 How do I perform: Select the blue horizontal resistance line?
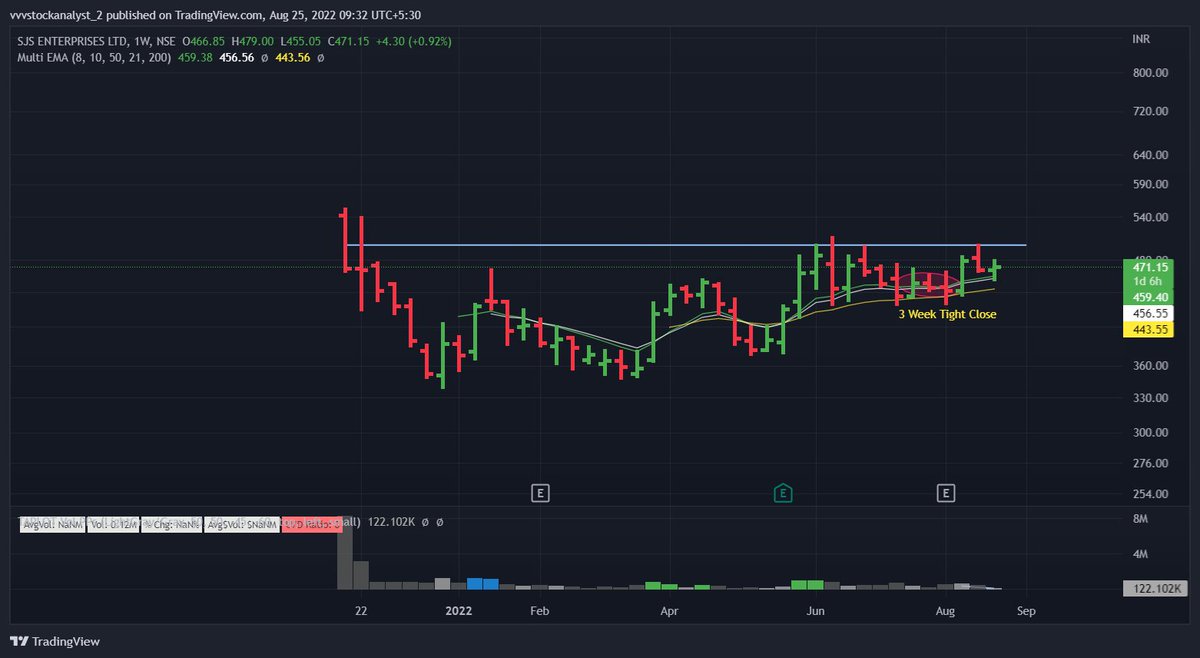tap(685, 245)
